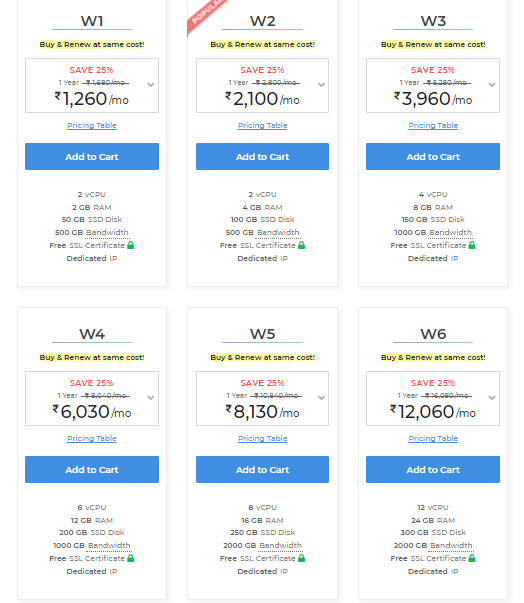
Task: Add the W5 plan to cart
Action: tap(263, 470)
